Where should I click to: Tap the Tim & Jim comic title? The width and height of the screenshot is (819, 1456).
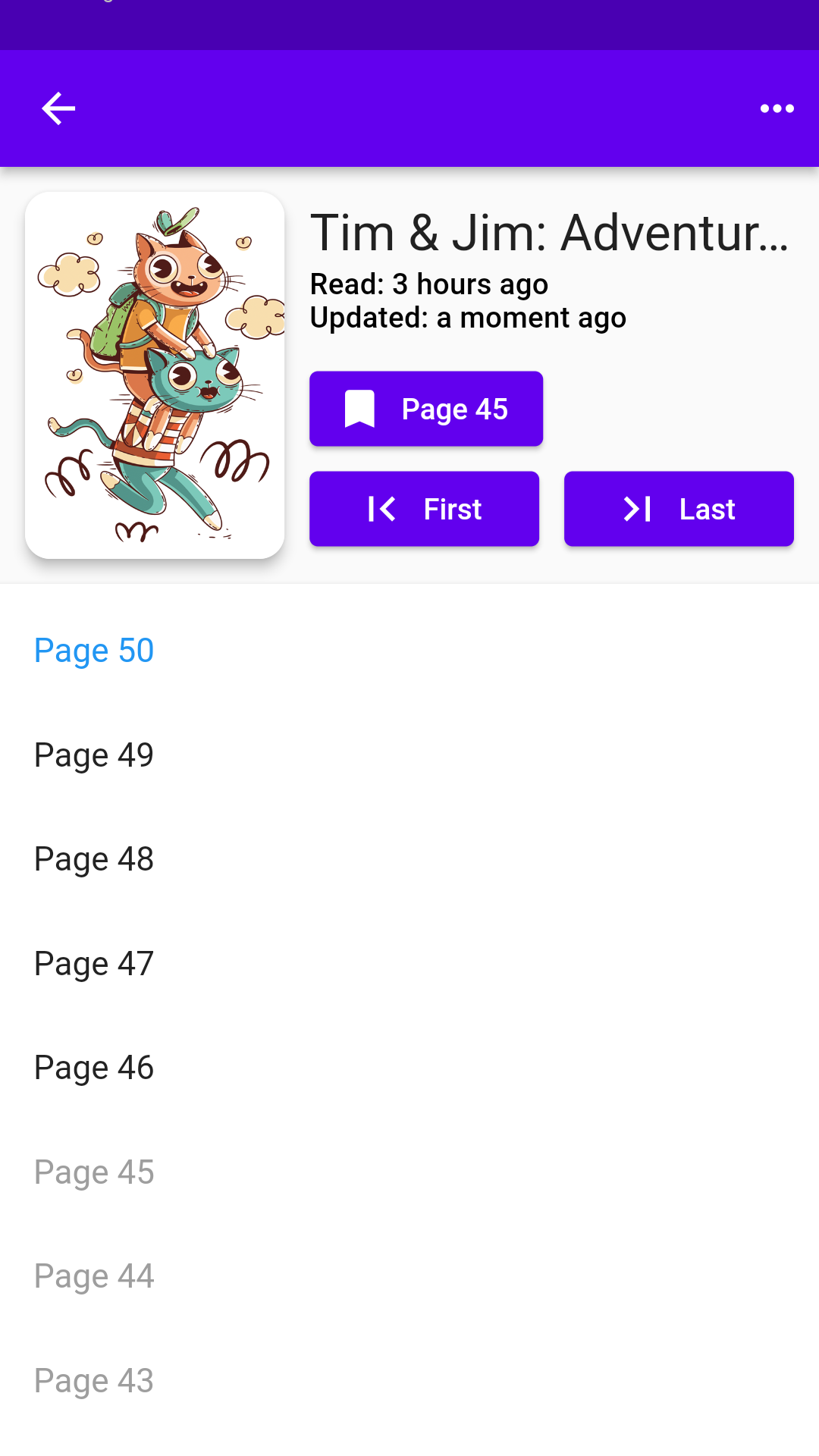(x=551, y=232)
